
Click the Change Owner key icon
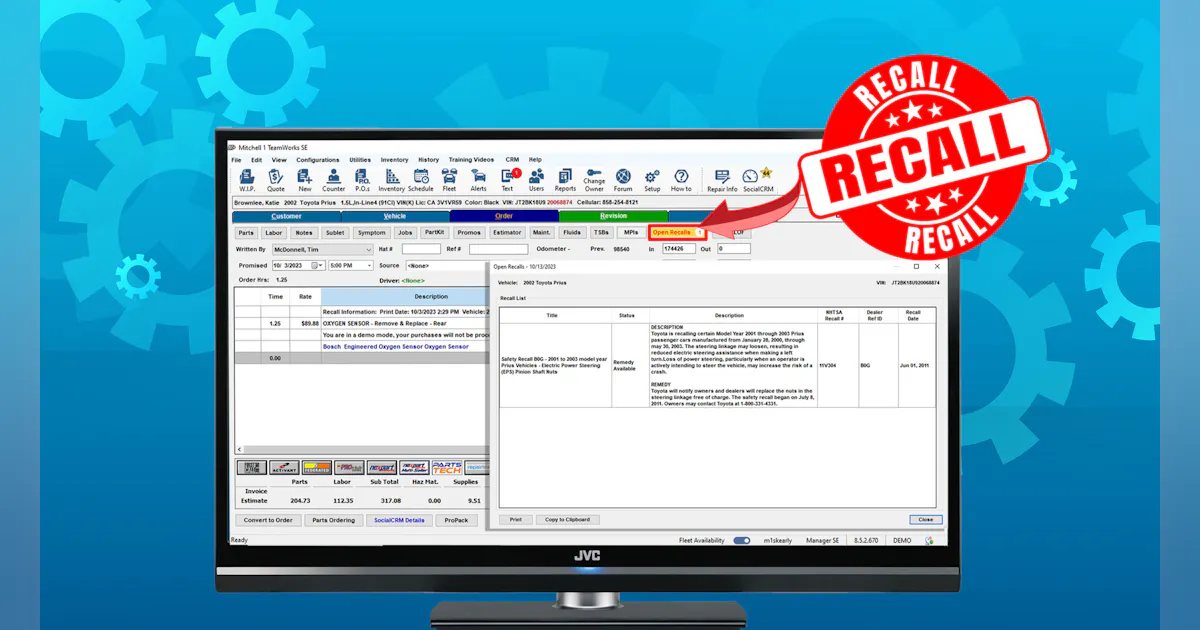(x=594, y=180)
